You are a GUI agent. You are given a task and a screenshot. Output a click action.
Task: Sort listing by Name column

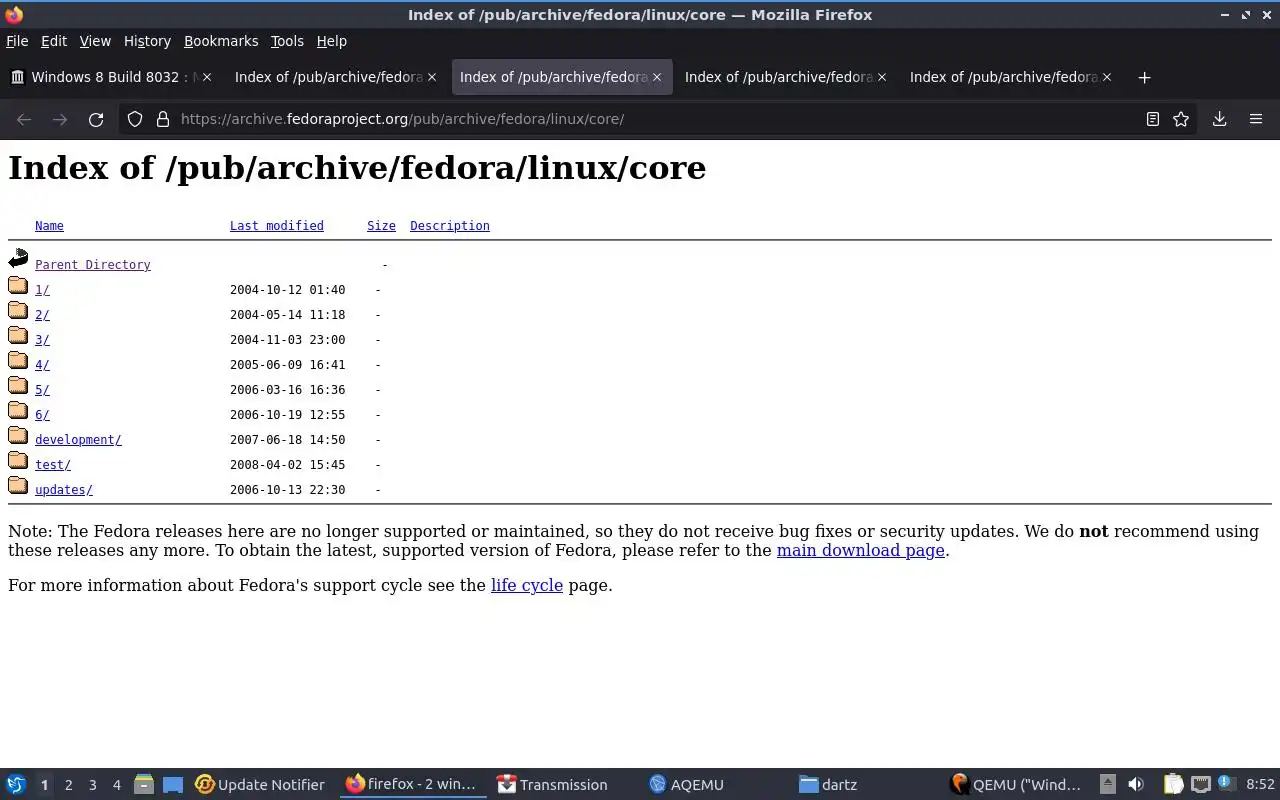pyautogui.click(x=49, y=226)
